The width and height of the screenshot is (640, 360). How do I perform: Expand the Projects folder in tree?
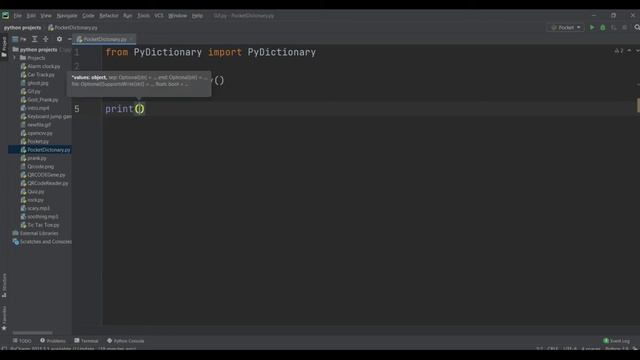pos(15,58)
